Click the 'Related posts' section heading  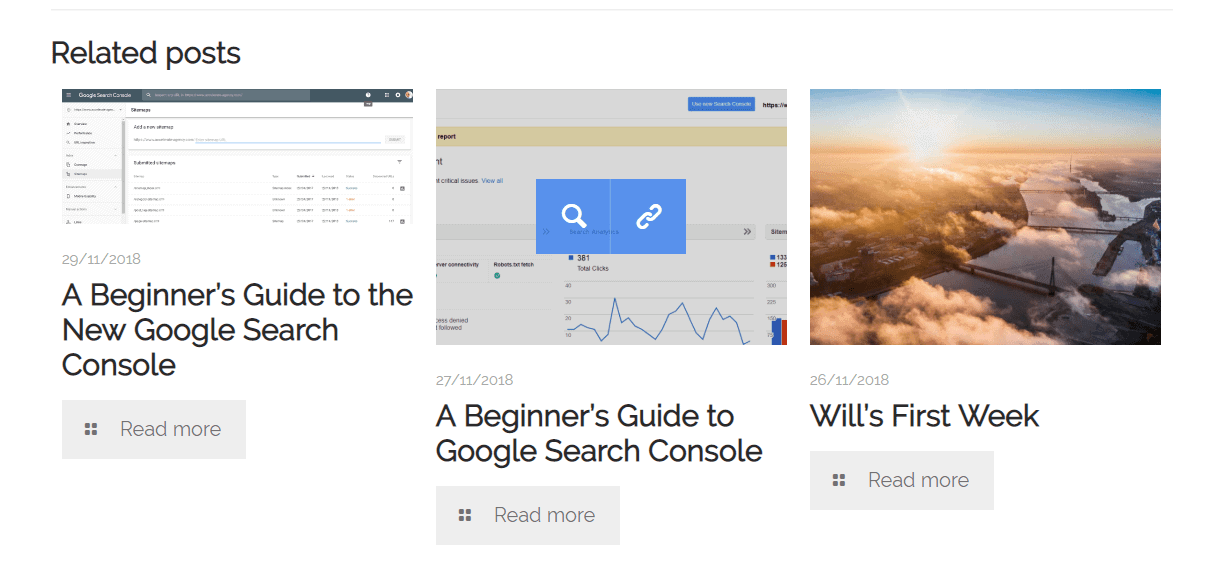[x=146, y=53]
